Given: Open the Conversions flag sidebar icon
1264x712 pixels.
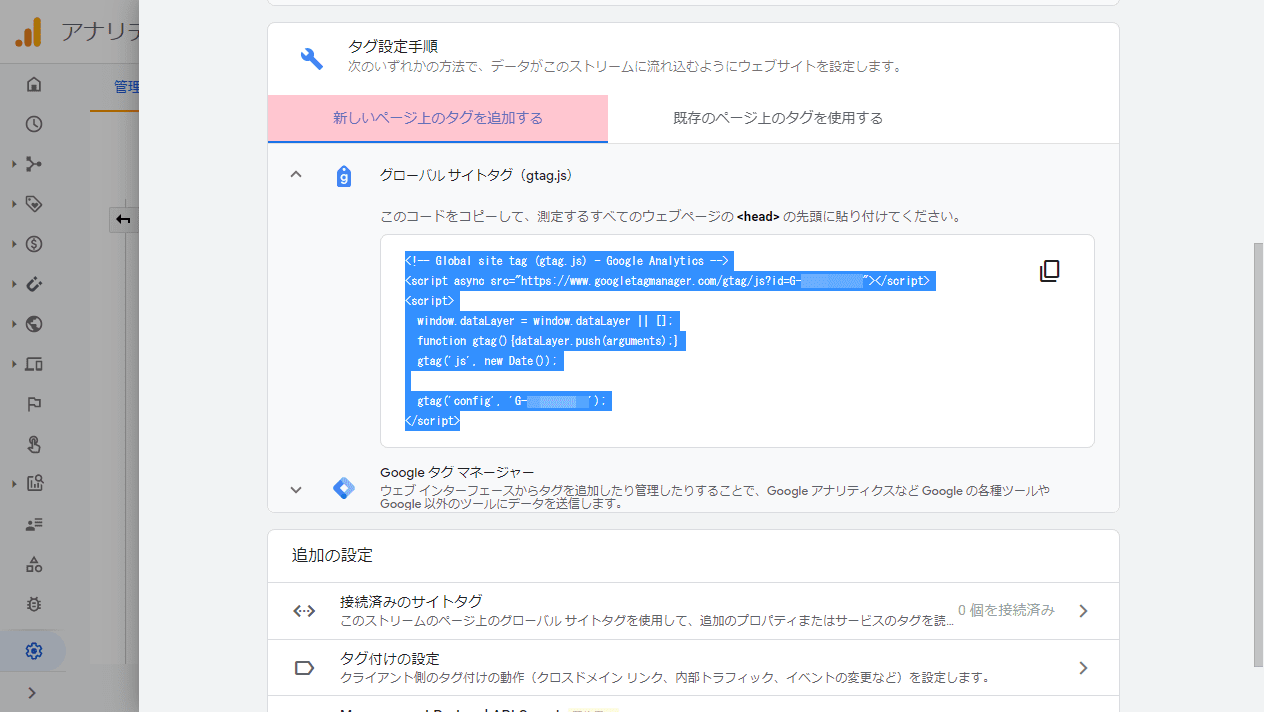Looking at the screenshot, I should tap(34, 404).
